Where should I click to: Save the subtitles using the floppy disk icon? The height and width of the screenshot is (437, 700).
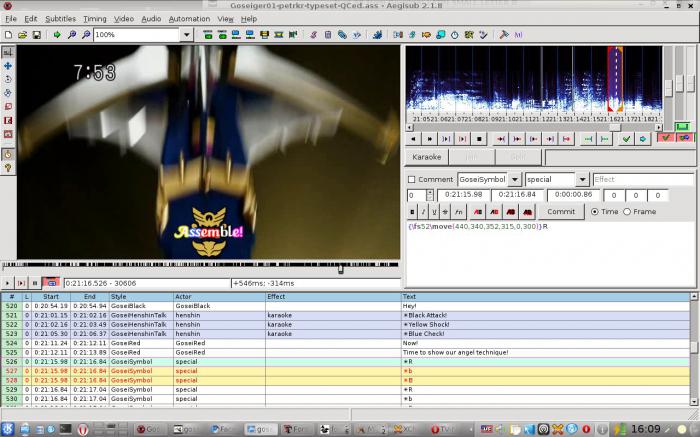[x=37, y=34]
